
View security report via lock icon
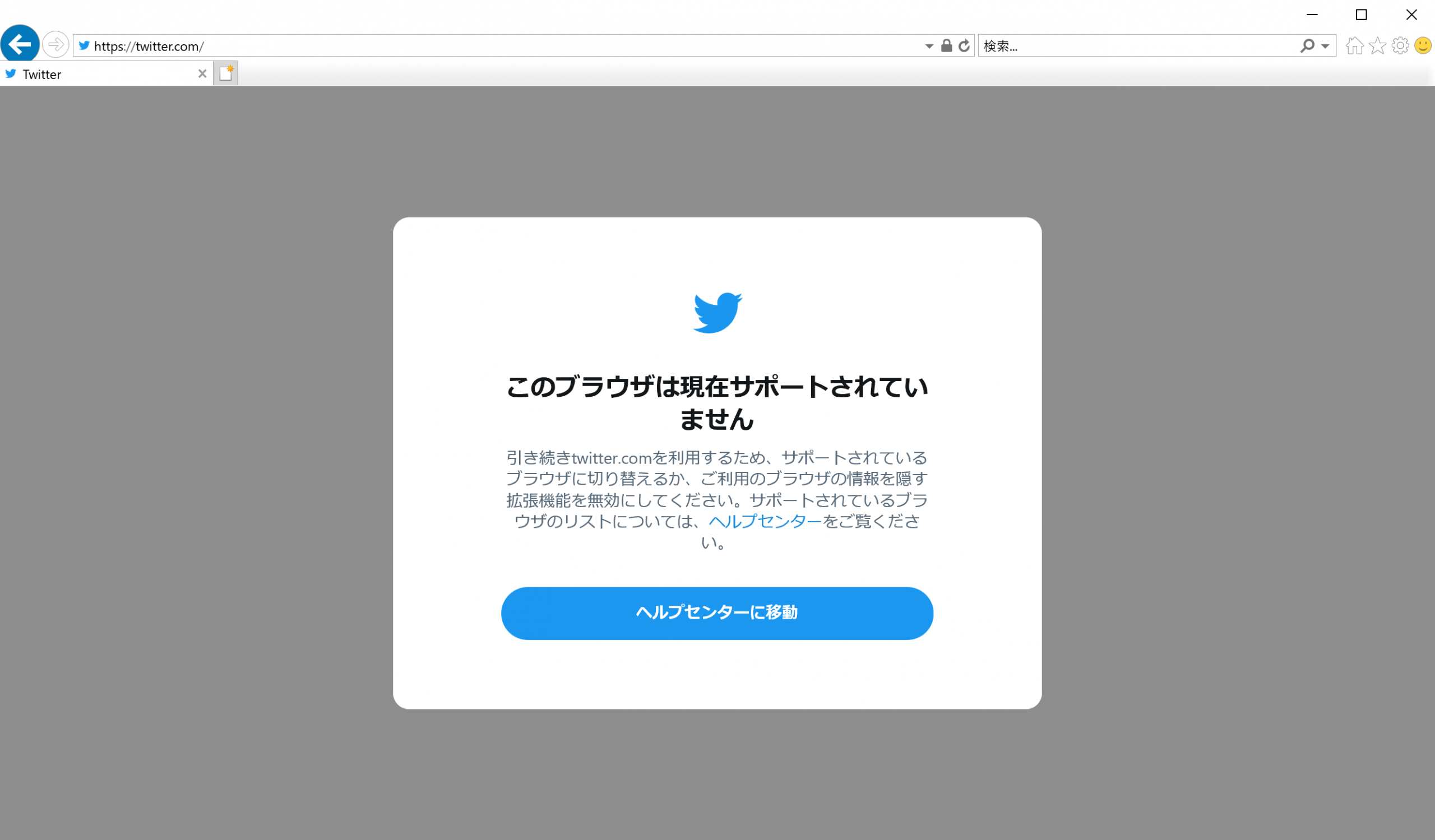(x=946, y=45)
